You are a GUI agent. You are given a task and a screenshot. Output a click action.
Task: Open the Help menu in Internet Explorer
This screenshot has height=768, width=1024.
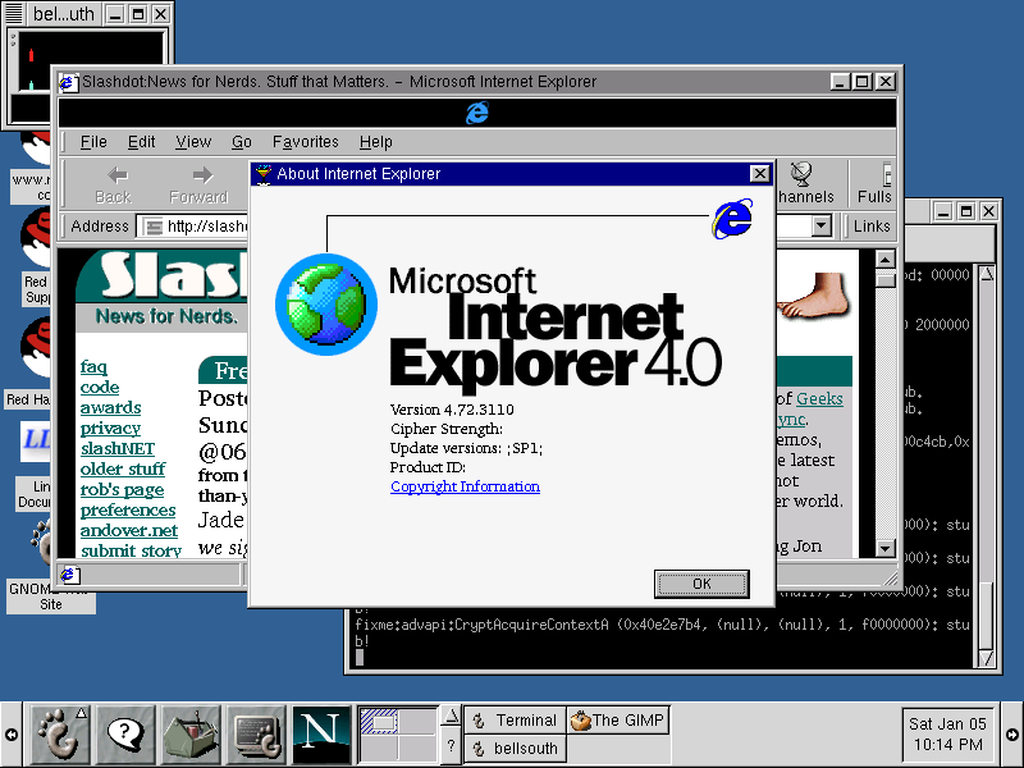coord(376,142)
